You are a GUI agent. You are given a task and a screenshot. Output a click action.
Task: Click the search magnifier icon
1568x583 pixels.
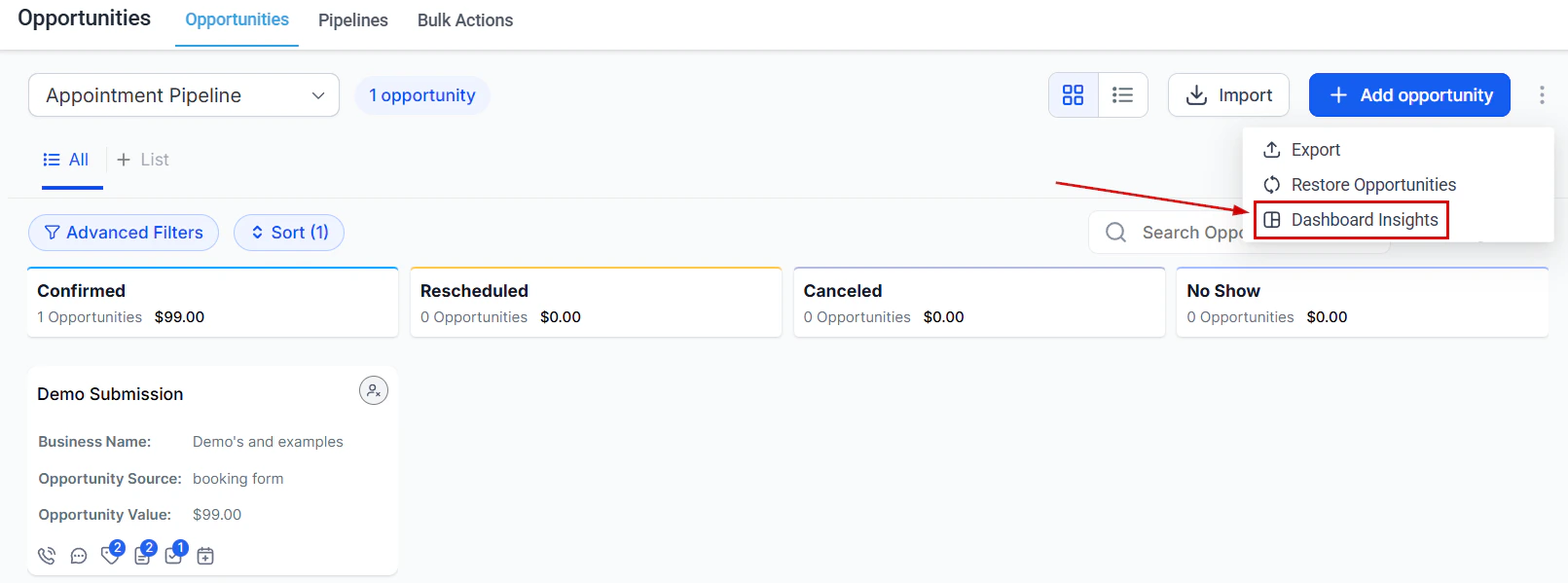pos(1114,232)
